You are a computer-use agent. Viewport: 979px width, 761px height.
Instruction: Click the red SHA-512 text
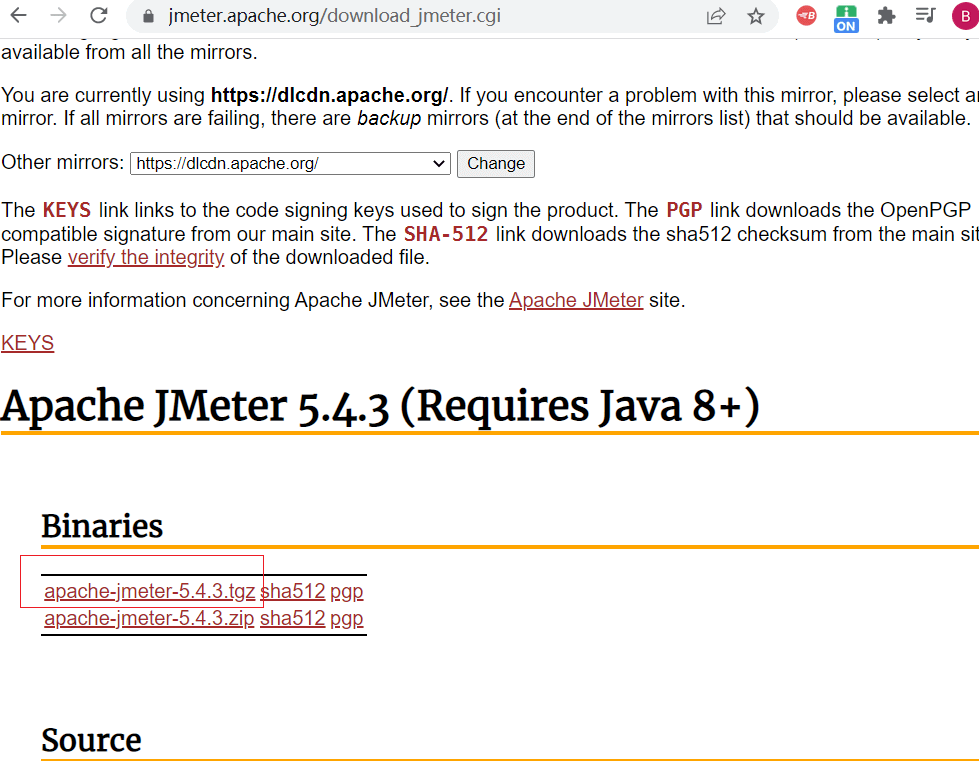pos(446,234)
